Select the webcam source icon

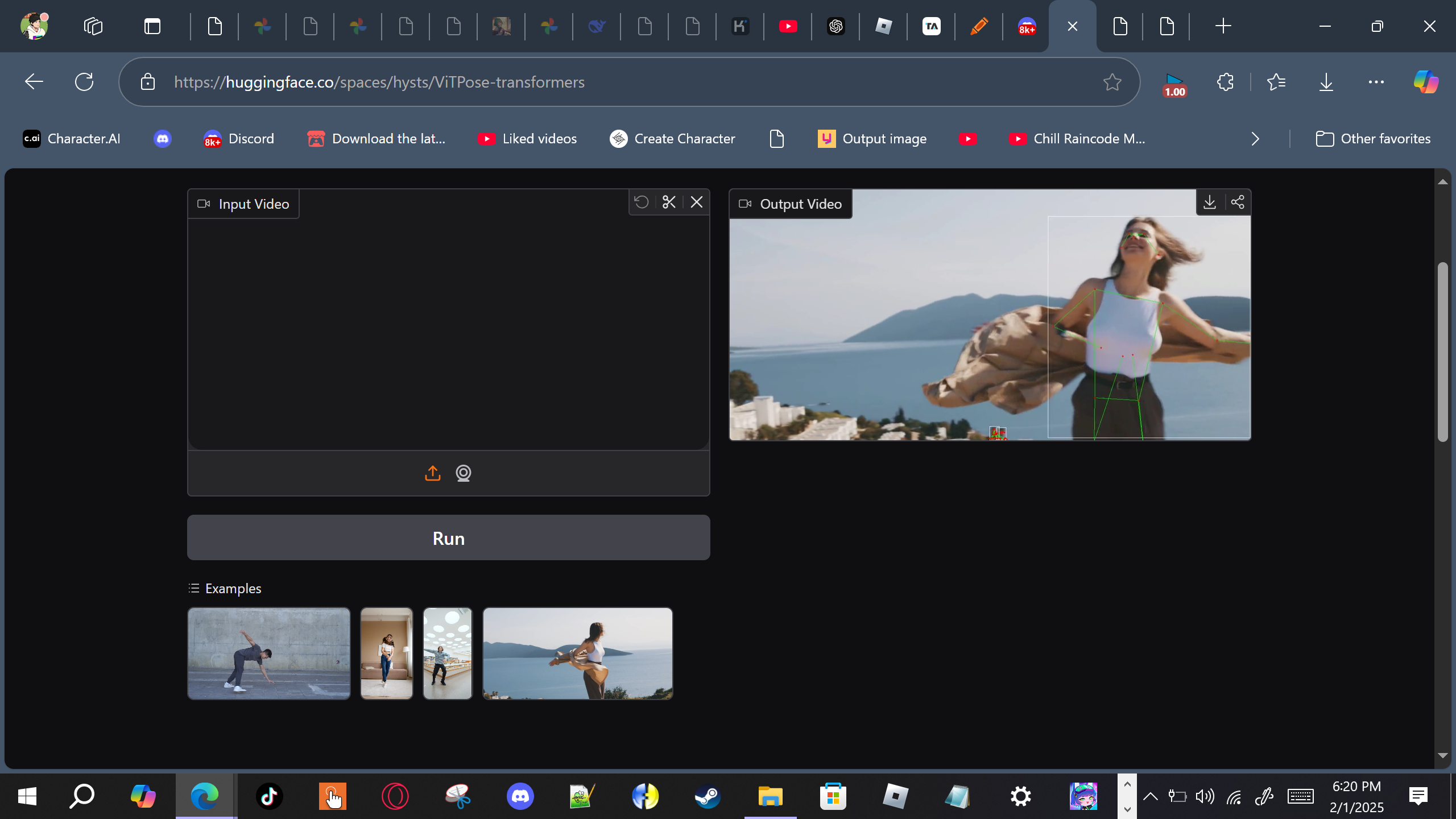coord(464,473)
